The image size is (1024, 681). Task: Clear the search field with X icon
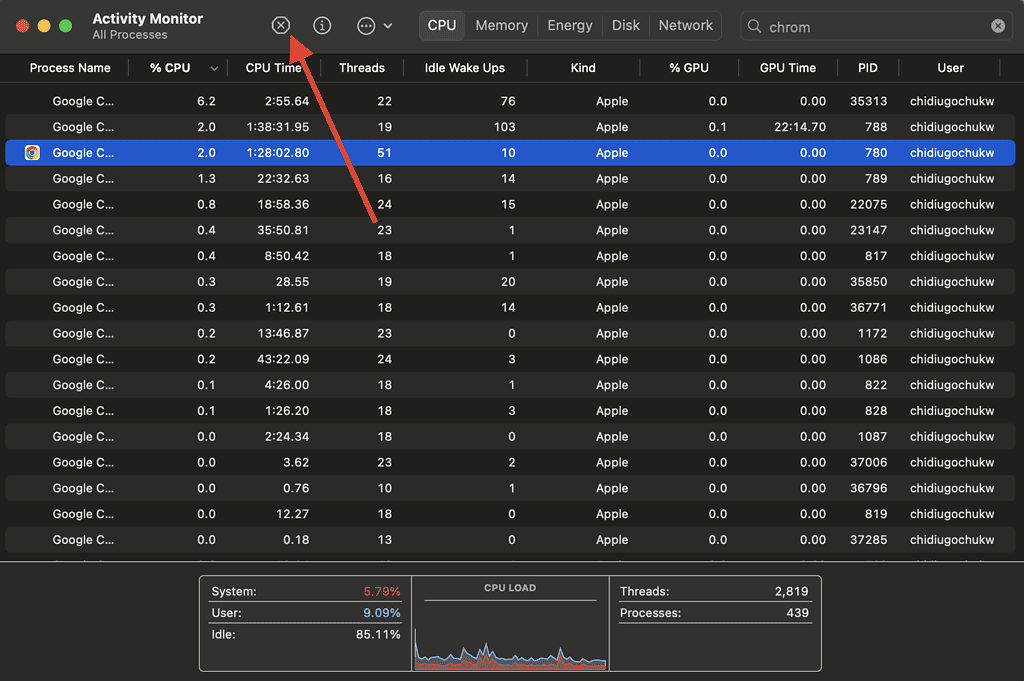[998, 27]
